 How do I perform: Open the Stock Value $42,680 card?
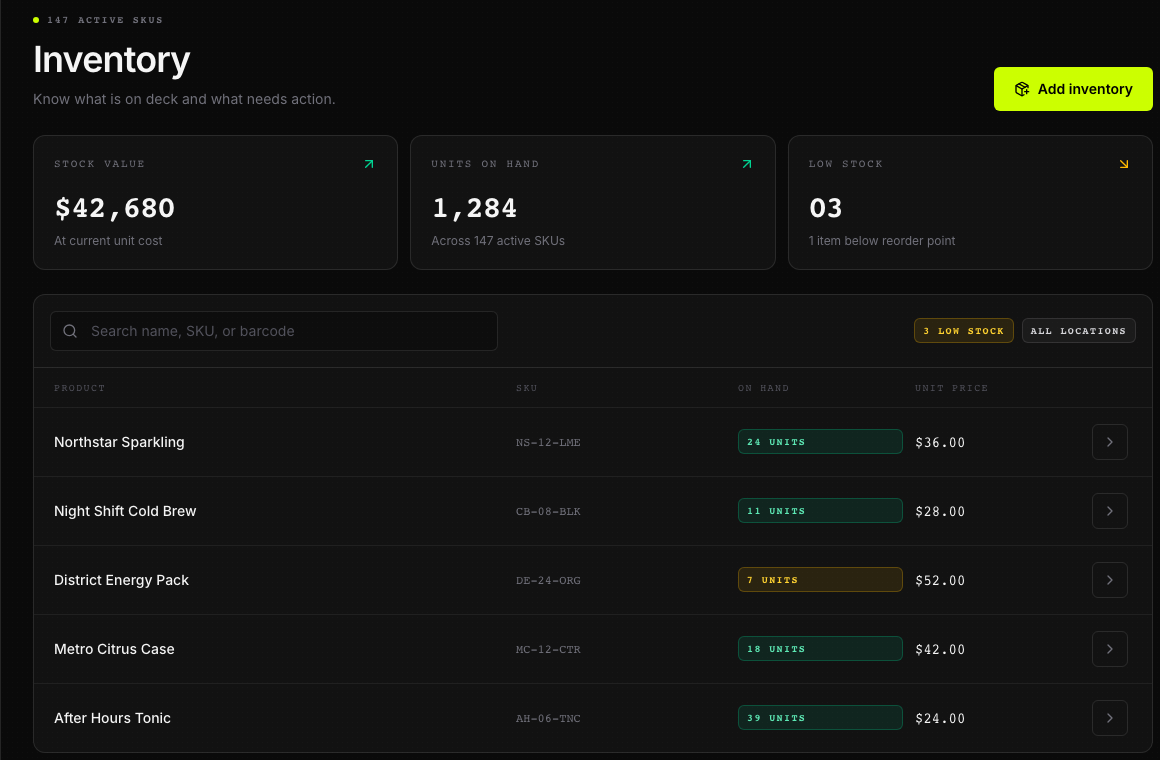[x=215, y=202]
